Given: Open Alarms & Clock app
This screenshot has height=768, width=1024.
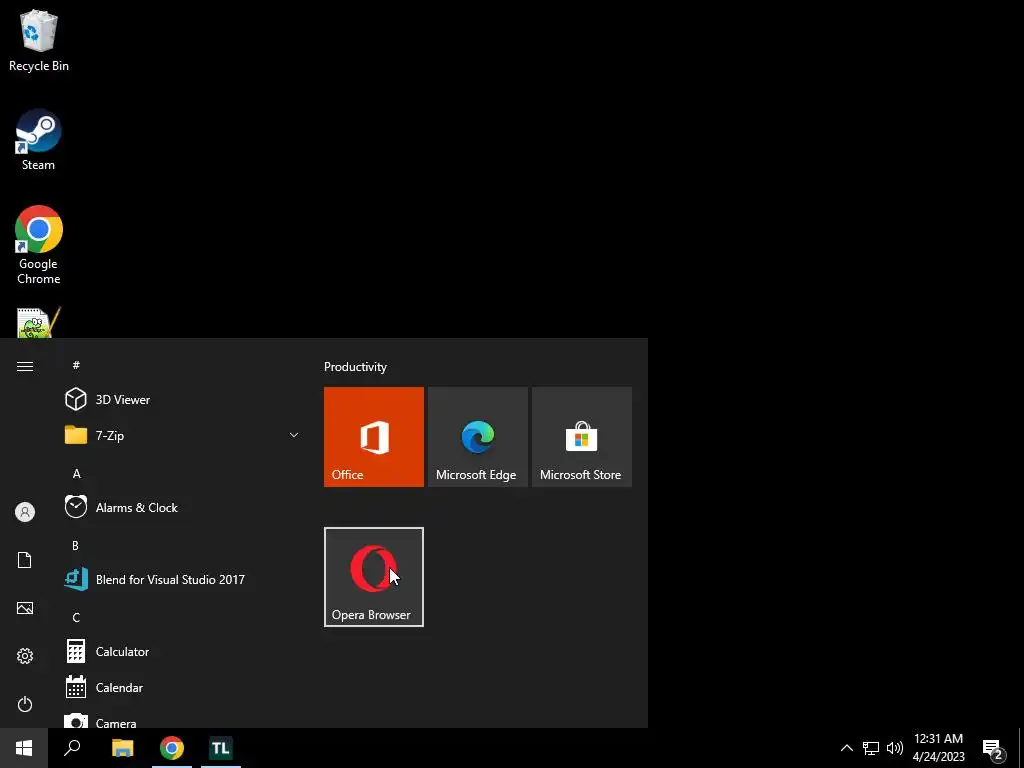Looking at the screenshot, I should tap(182, 507).
